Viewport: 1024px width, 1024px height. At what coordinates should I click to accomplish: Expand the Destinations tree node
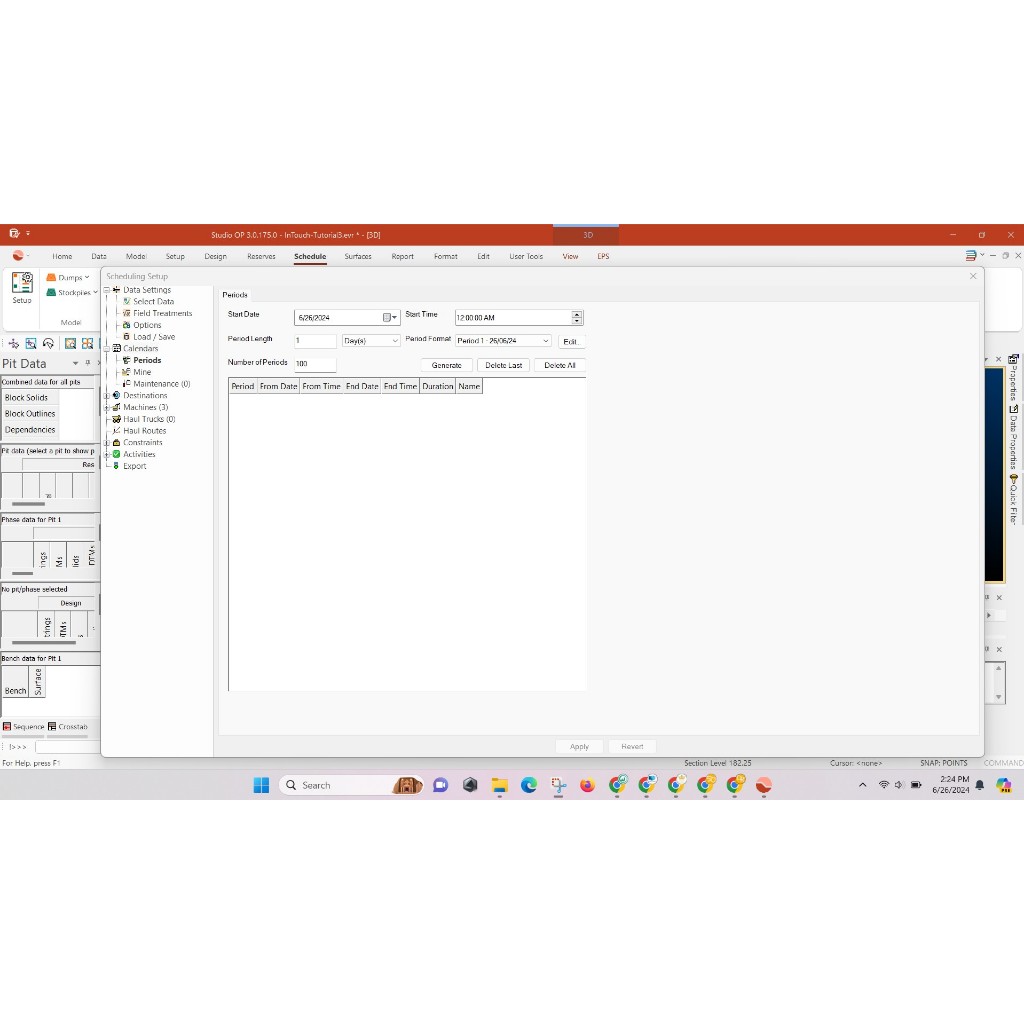[x=106, y=396]
